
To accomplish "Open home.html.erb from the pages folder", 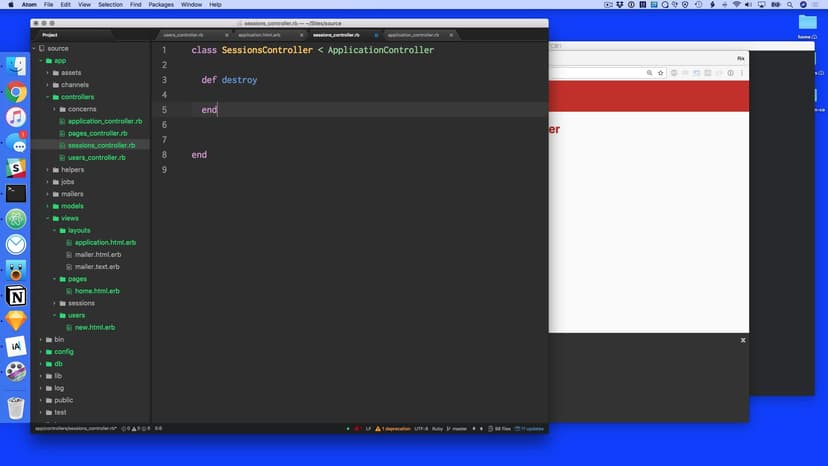I will [x=97, y=291].
